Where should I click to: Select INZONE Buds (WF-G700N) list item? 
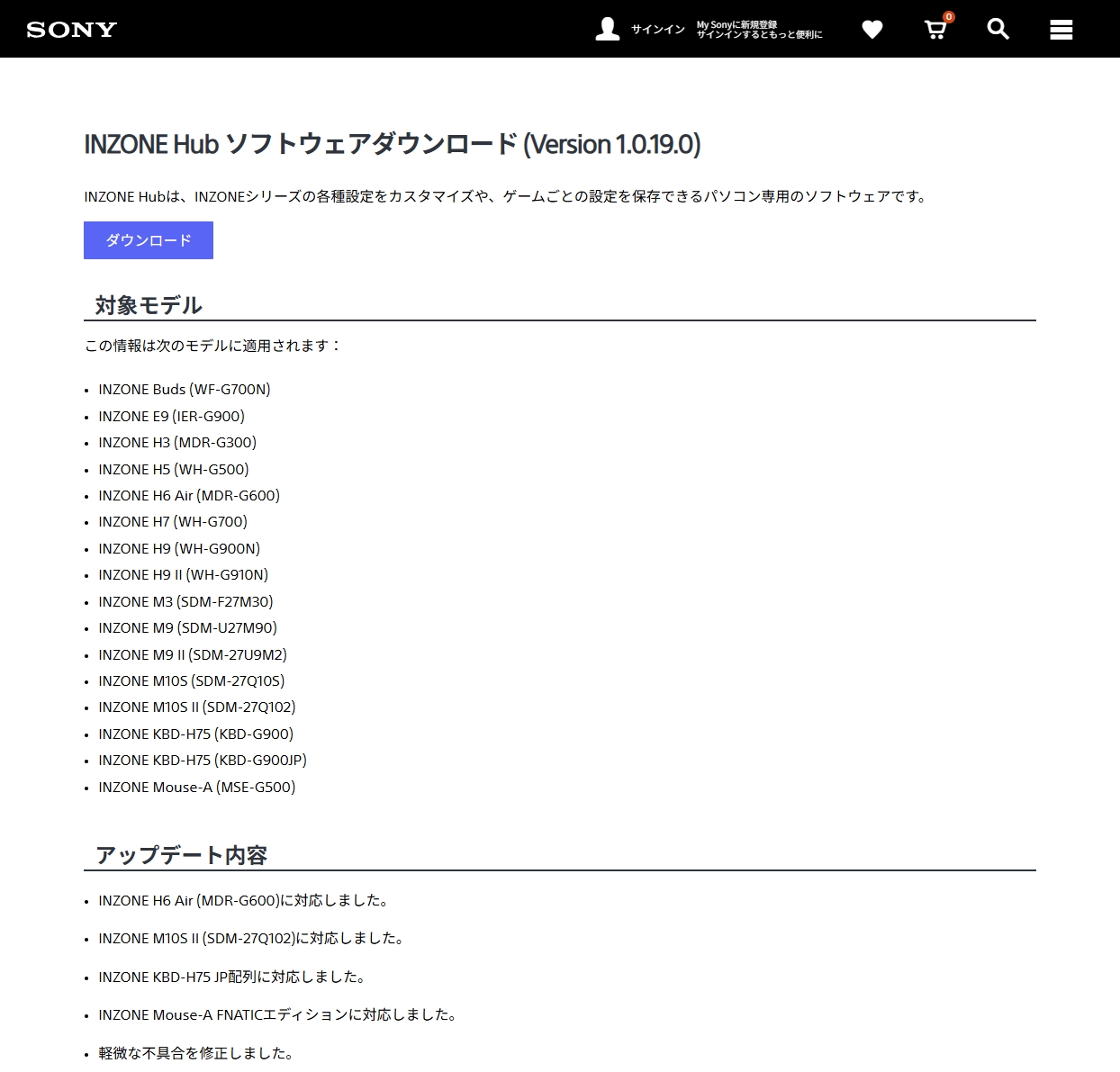click(x=184, y=390)
